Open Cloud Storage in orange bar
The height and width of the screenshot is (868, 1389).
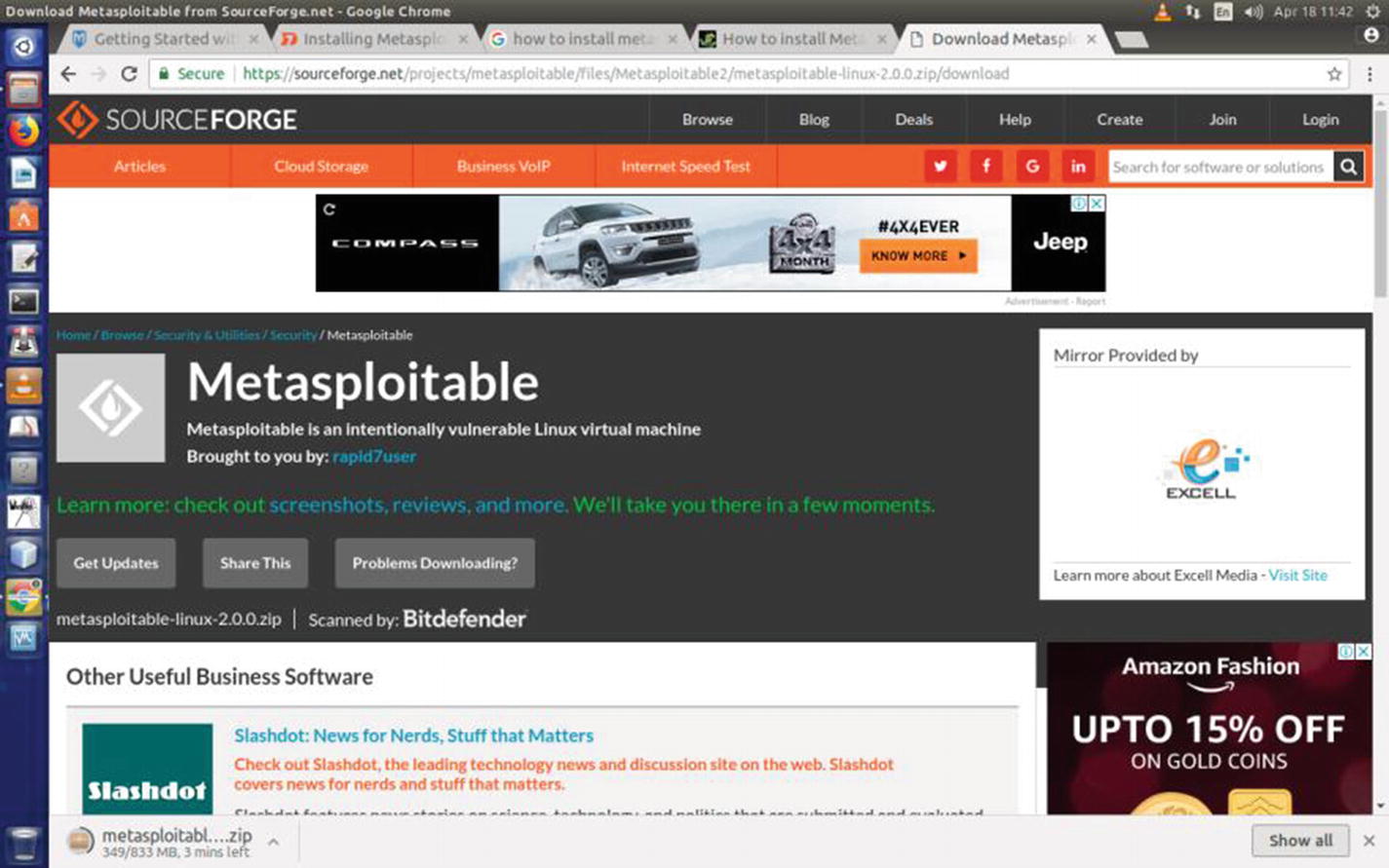click(x=322, y=167)
